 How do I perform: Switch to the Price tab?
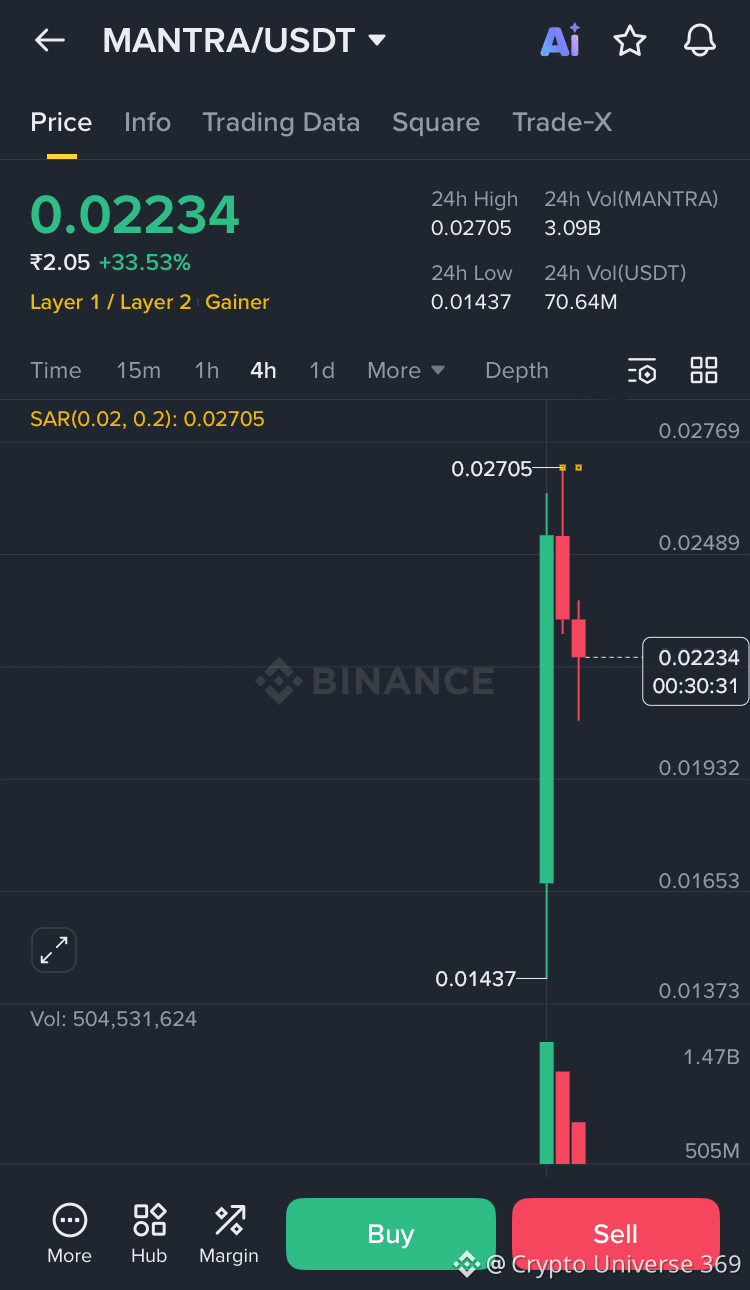[61, 122]
